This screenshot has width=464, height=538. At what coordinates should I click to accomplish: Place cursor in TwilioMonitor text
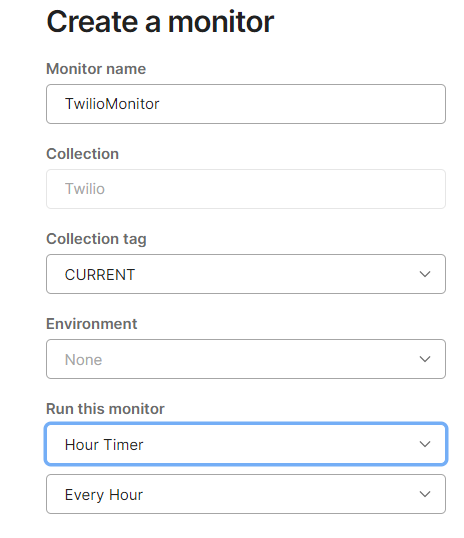(x=112, y=104)
